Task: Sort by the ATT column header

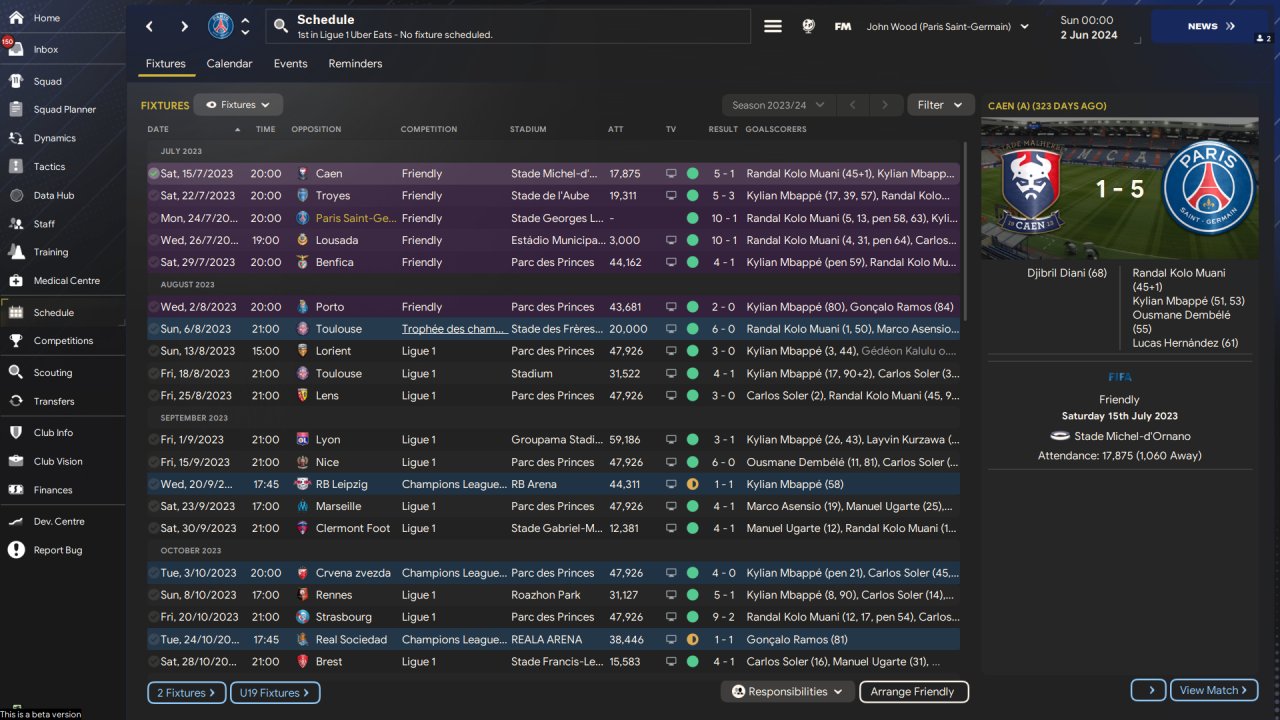Action: point(616,129)
